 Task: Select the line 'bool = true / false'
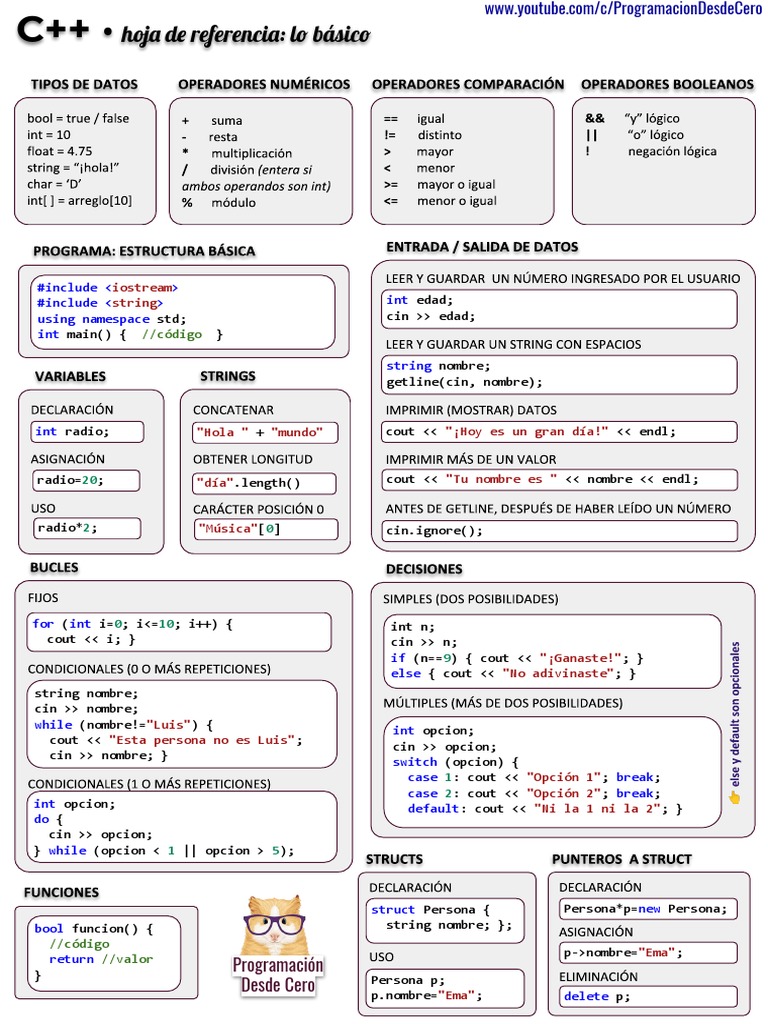pyautogui.click(x=78, y=118)
